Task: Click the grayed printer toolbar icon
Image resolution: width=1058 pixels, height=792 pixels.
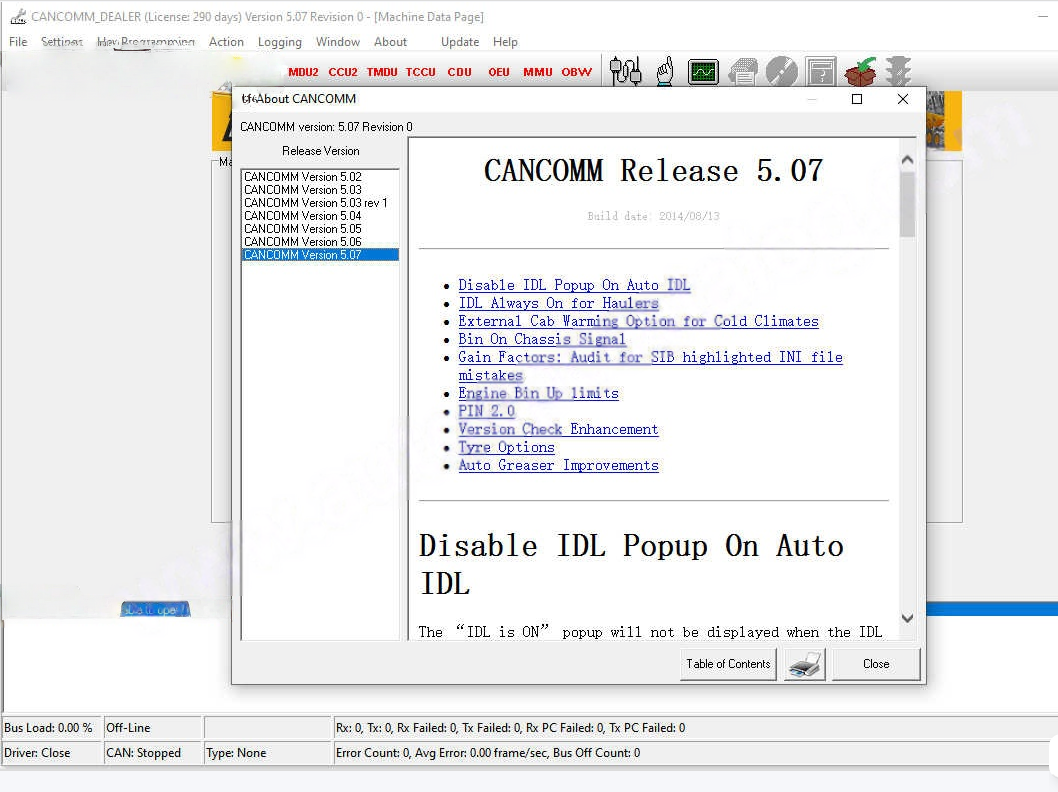Action: tap(742, 72)
